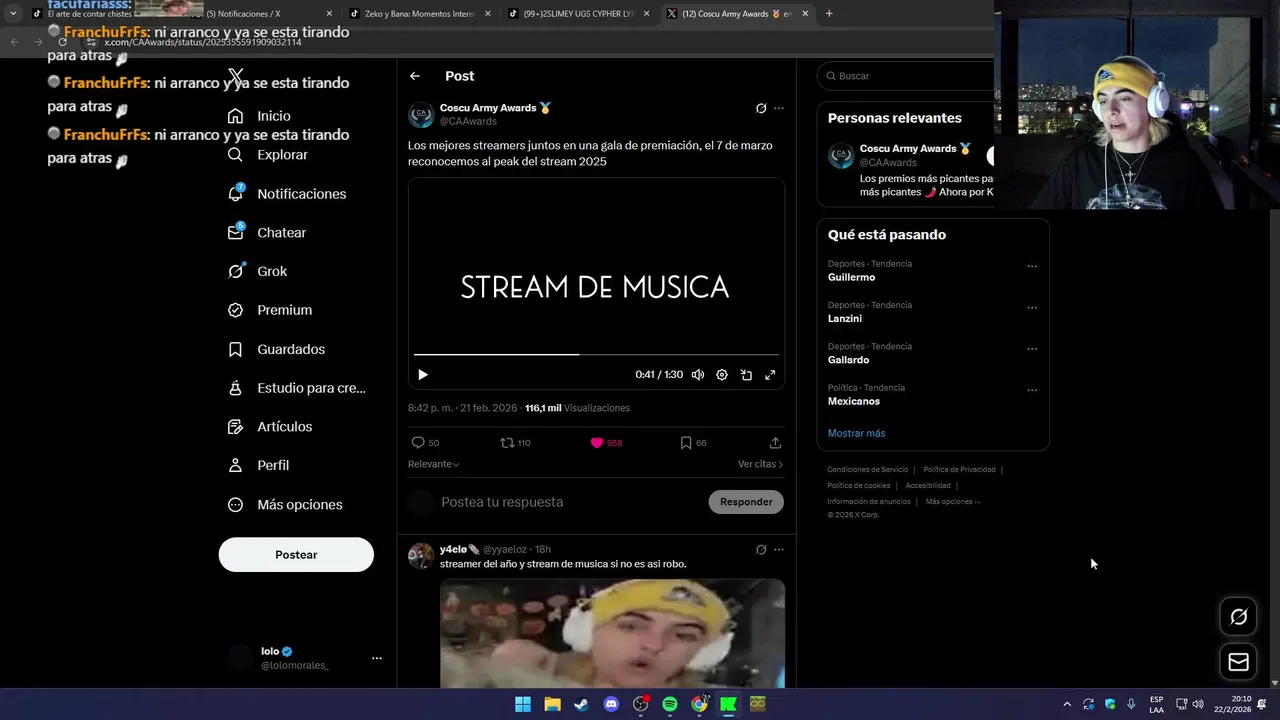Image resolution: width=1280 pixels, height=720 pixels.
Task: Open more options on y4elo reply
Action: (779, 549)
